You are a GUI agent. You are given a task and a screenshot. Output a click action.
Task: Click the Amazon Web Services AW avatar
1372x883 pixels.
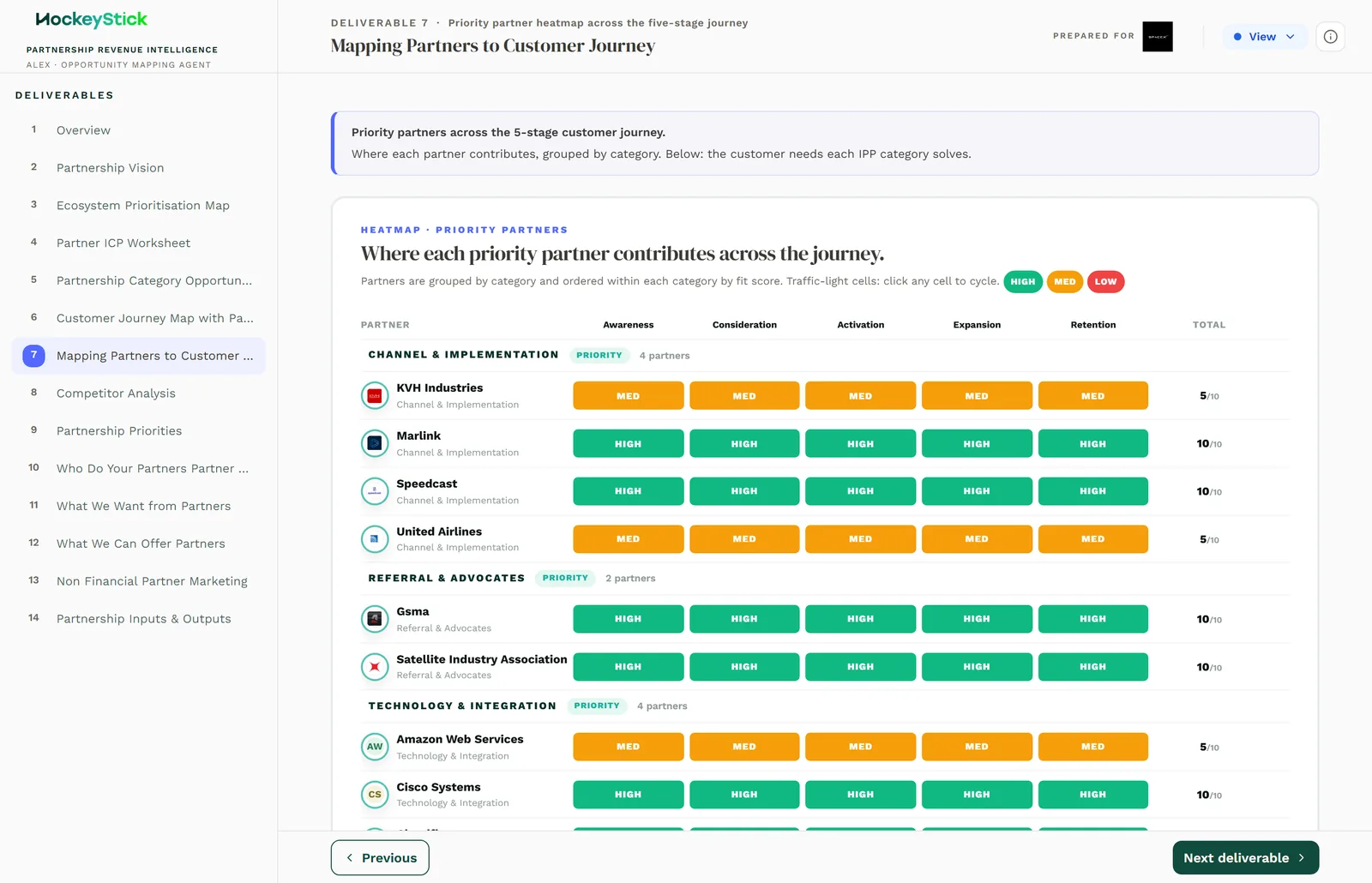(x=375, y=747)
